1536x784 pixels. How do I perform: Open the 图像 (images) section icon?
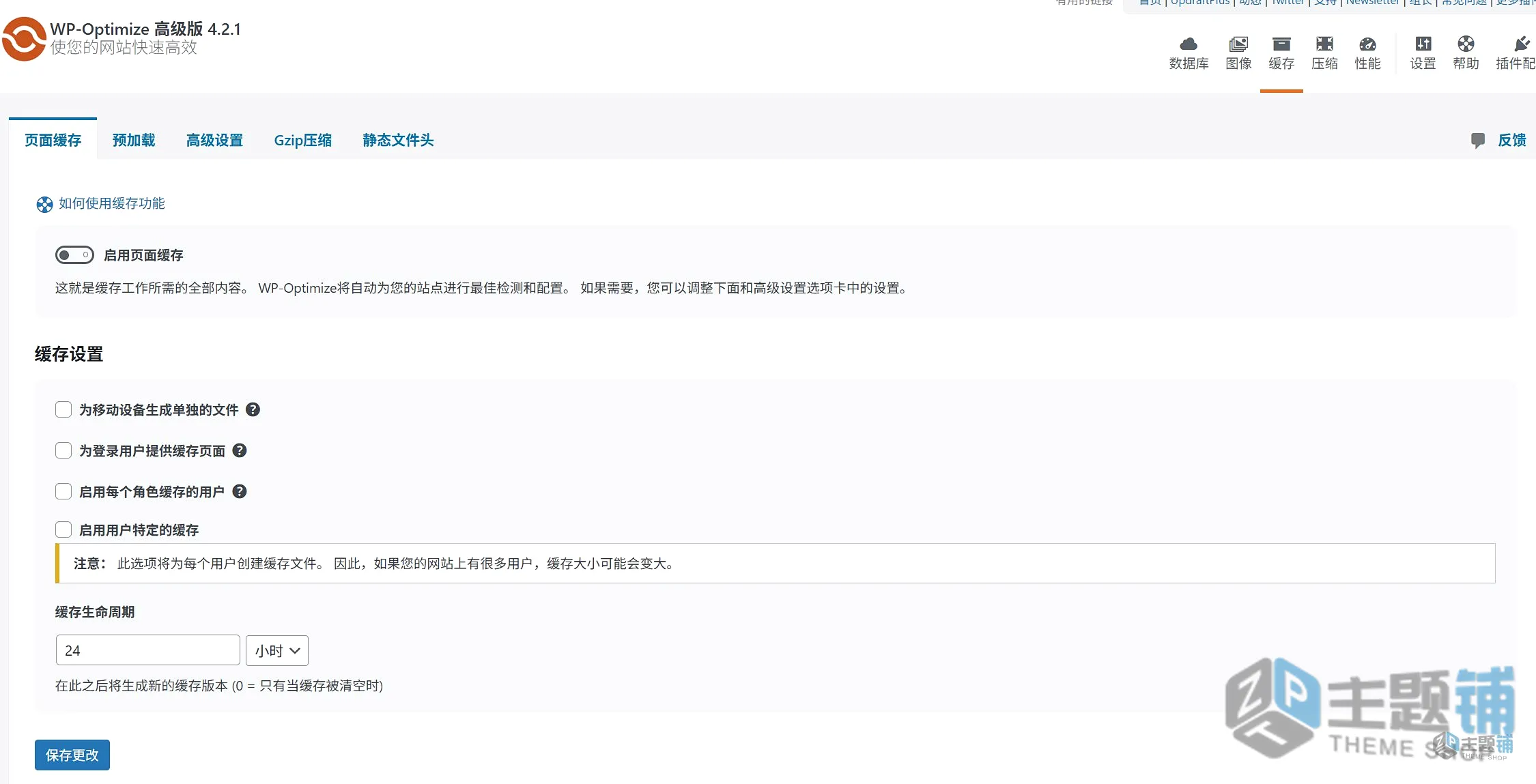pos(1238,44)
